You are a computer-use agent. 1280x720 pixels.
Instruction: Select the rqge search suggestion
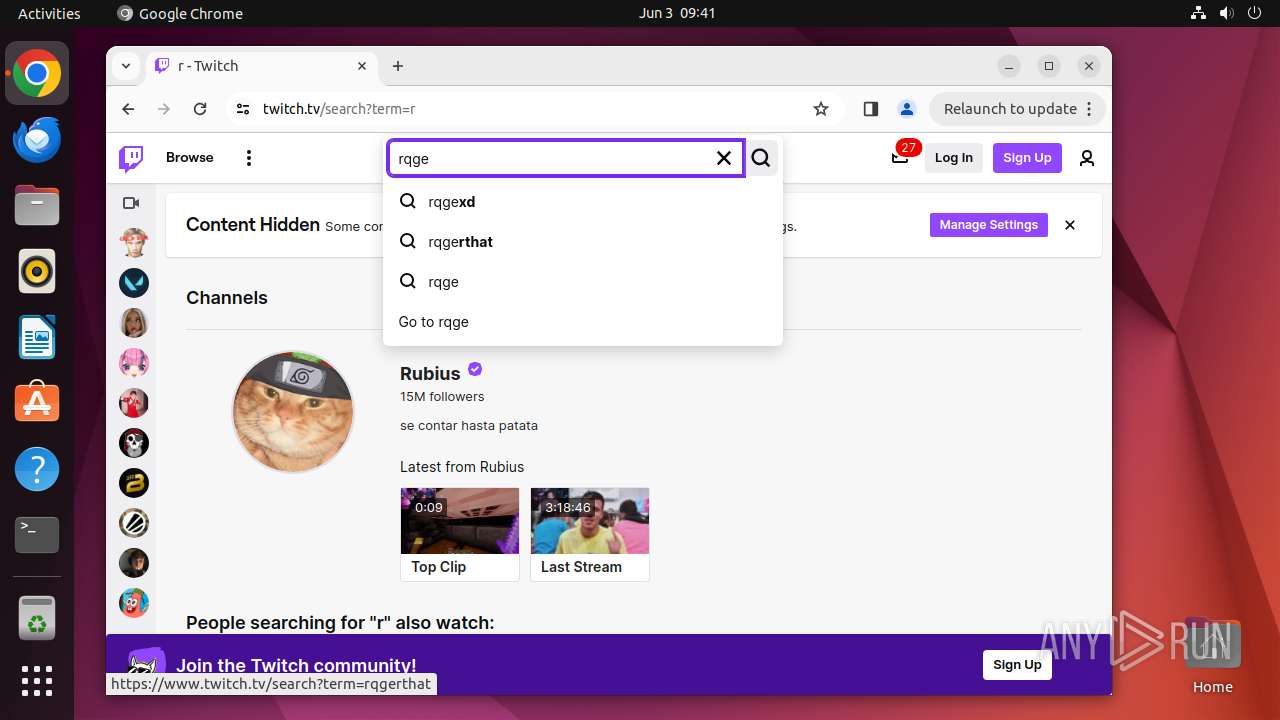(x=583, y=282)
